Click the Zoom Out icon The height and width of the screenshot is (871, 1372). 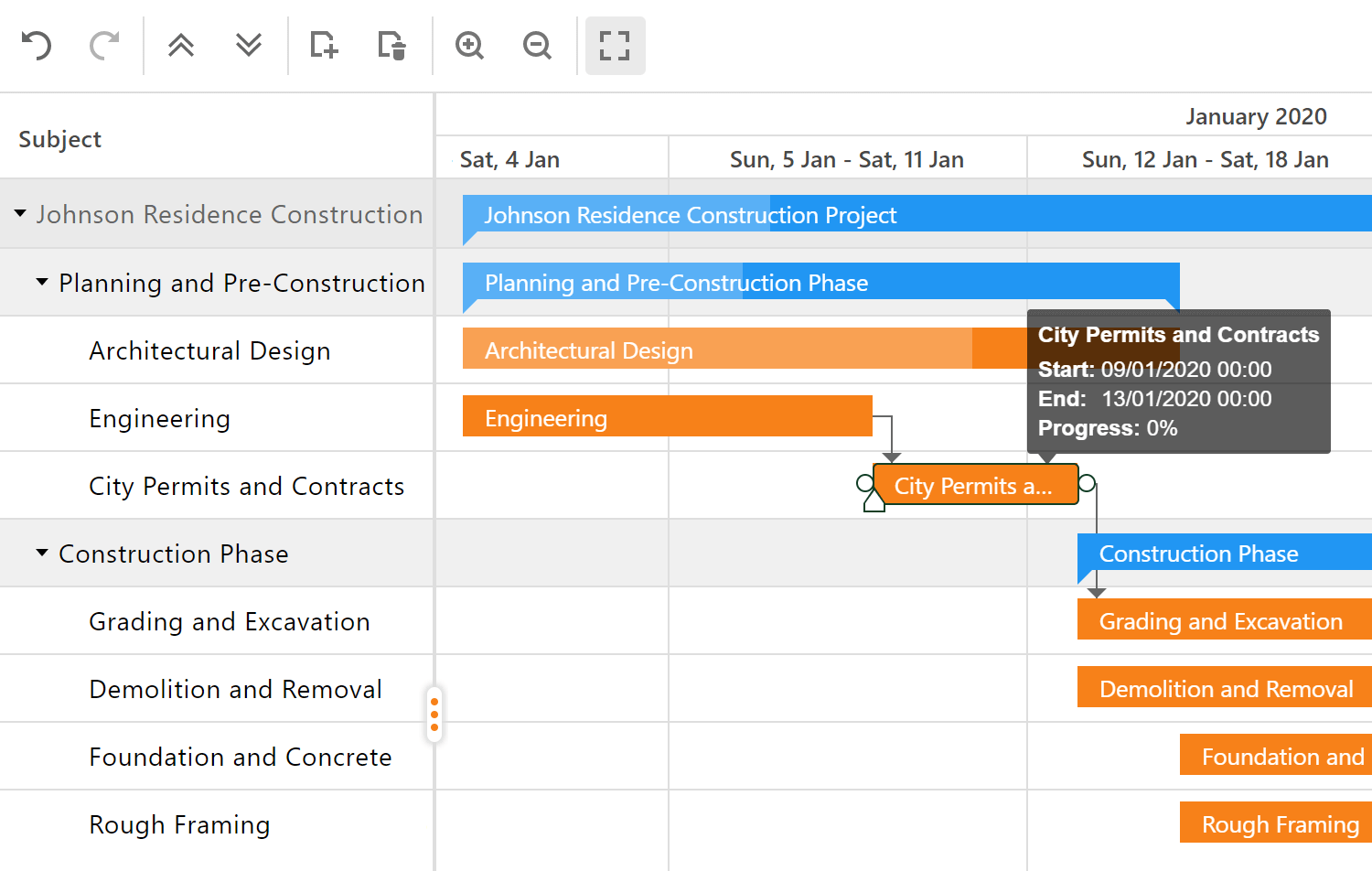pyautogui.click(x=537, y=46)
